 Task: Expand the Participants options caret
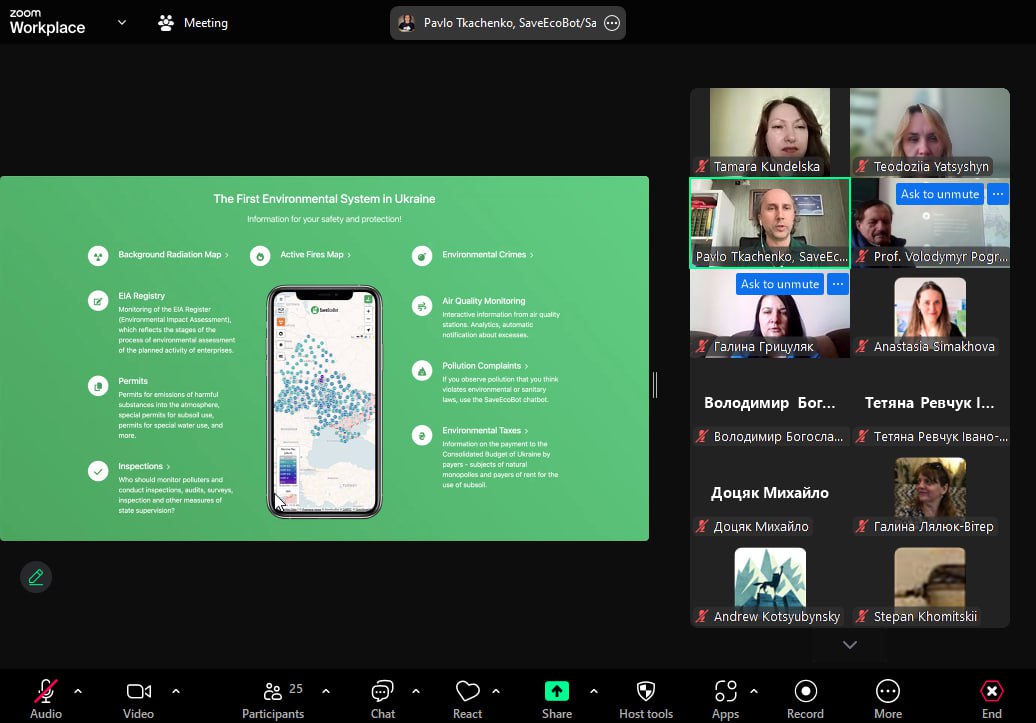click(326, 691)
